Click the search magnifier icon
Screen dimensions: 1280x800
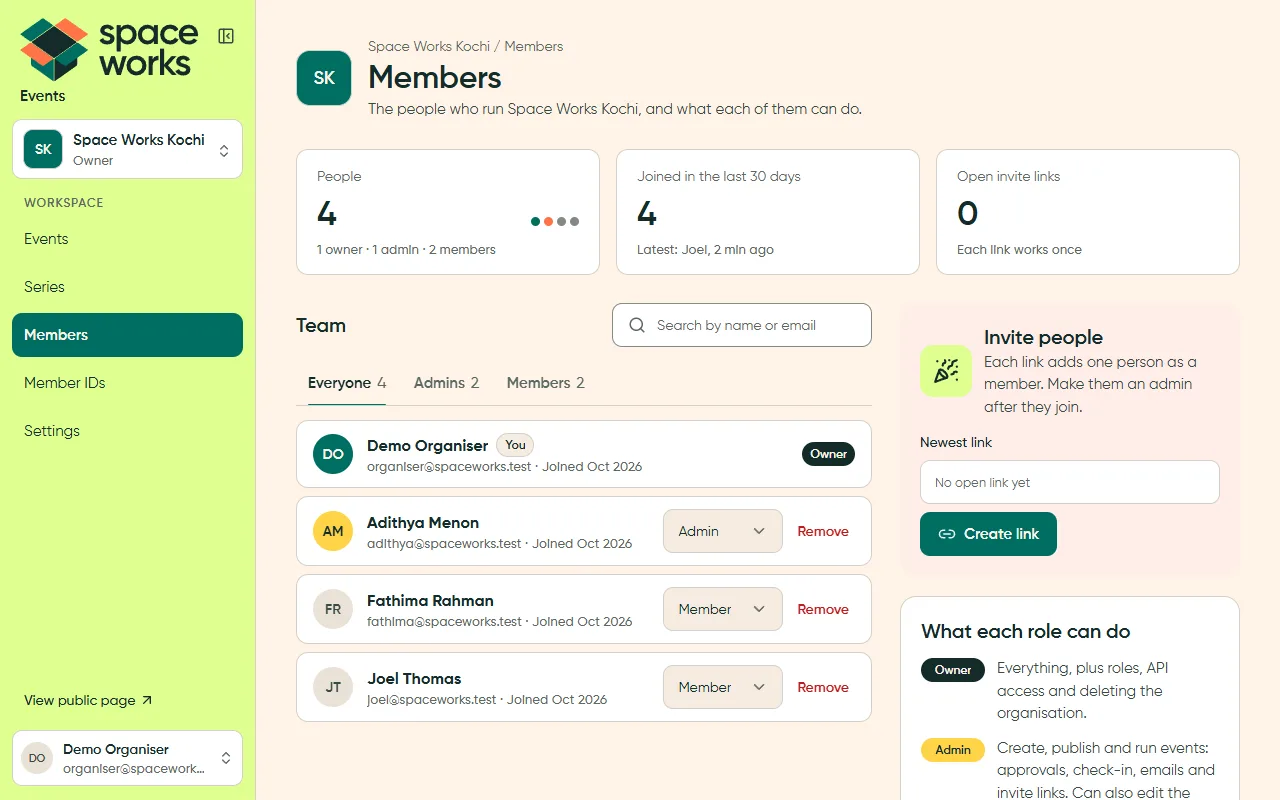click(x=637, y=325)
